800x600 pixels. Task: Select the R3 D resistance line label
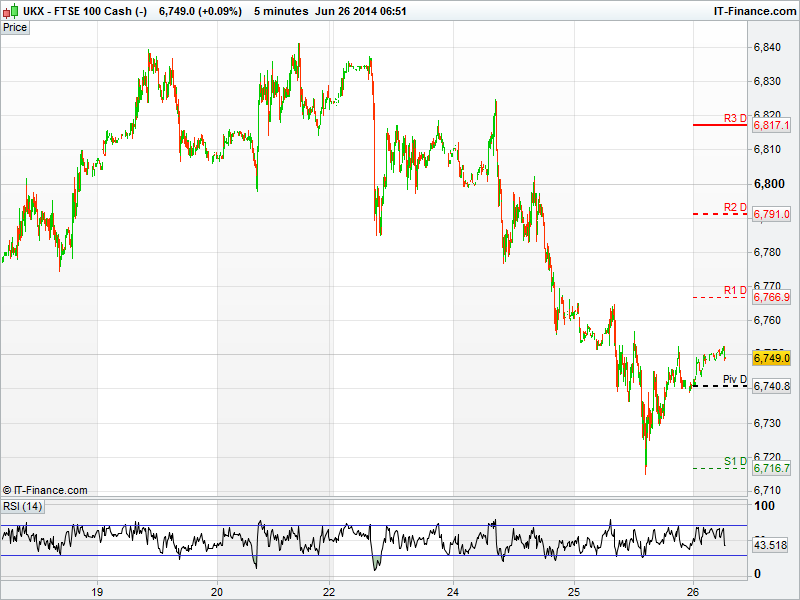pyautogui.click(x=735, y=118)
